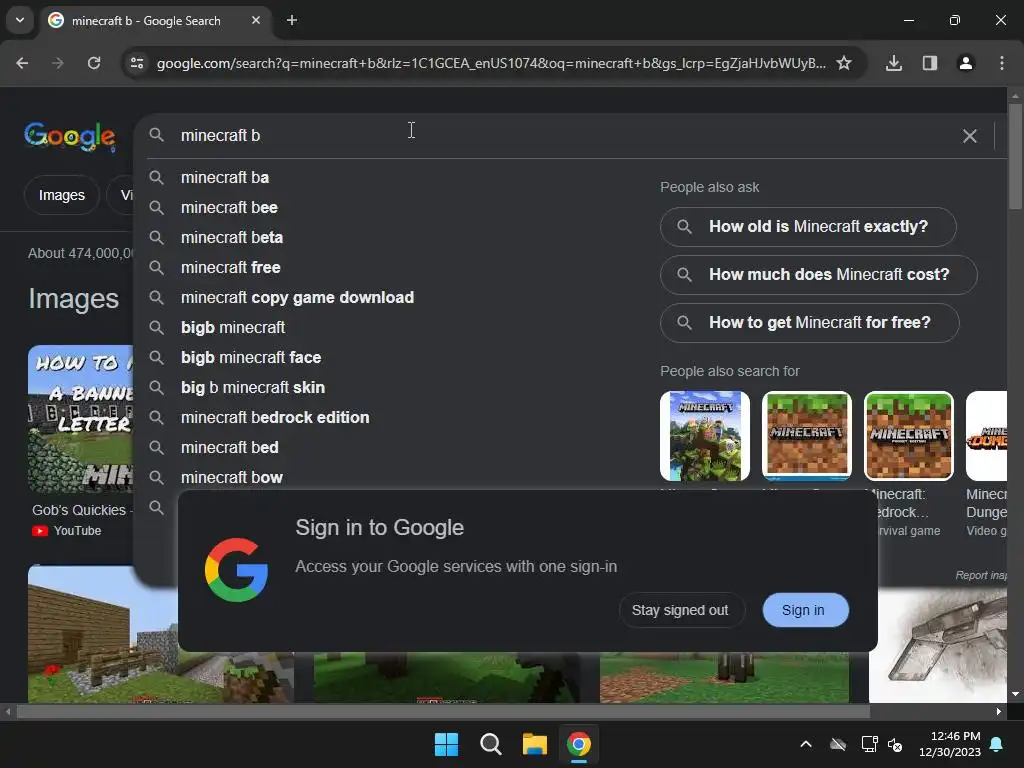Image resolution: width=1024 pixels, height=768 pixels.
Task: Click the Chrome taskbar icon
Action: click(x=579, y=744)
